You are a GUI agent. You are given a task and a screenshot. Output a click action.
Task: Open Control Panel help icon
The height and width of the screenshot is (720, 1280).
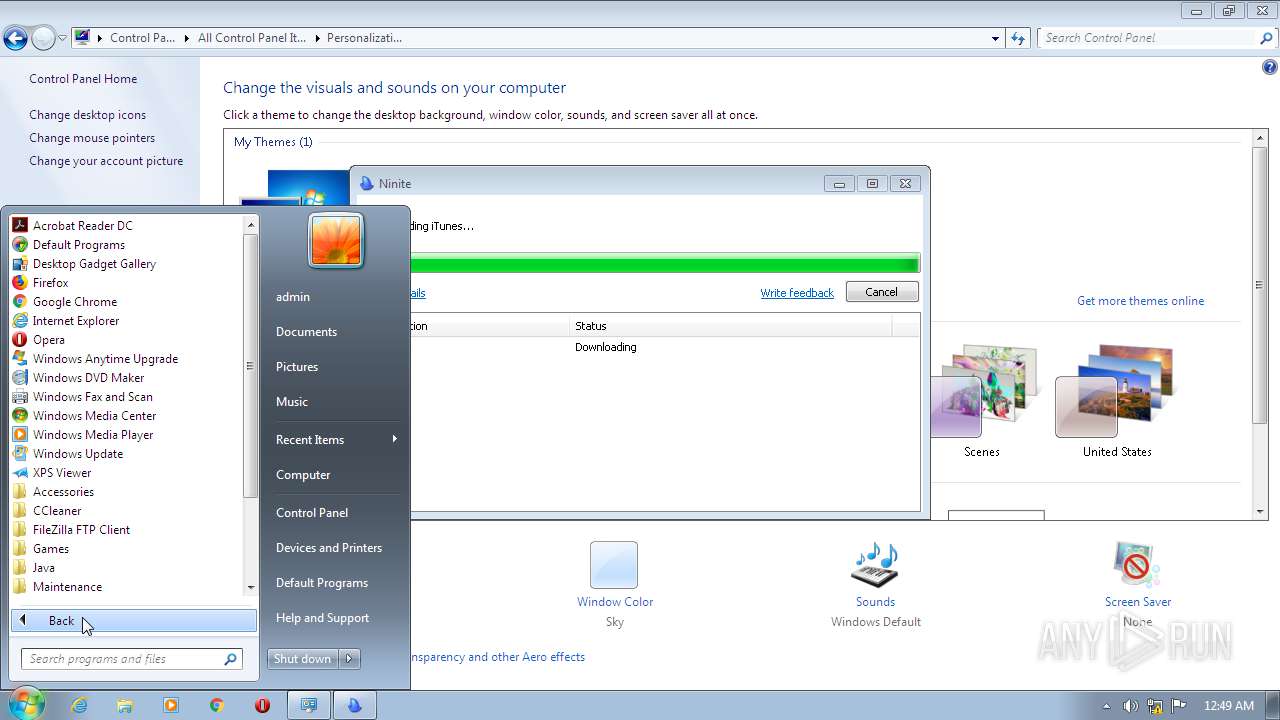coord(1270,68)
